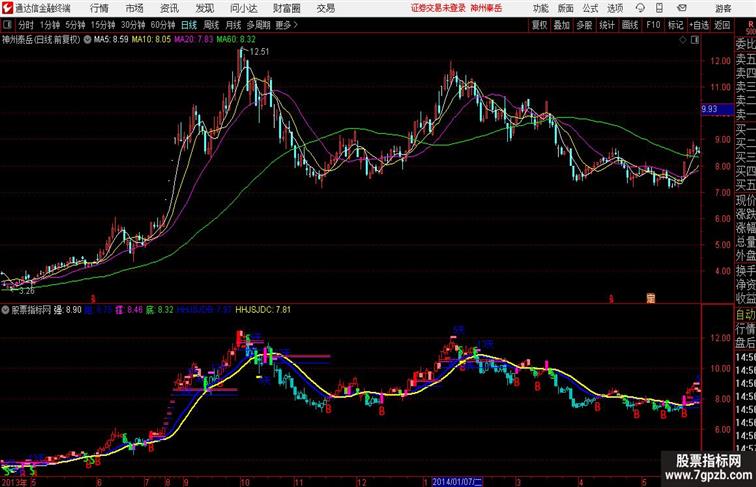
Task: Click the 2014/01/07 date marker on timeline
Action: tap(457, 482)
